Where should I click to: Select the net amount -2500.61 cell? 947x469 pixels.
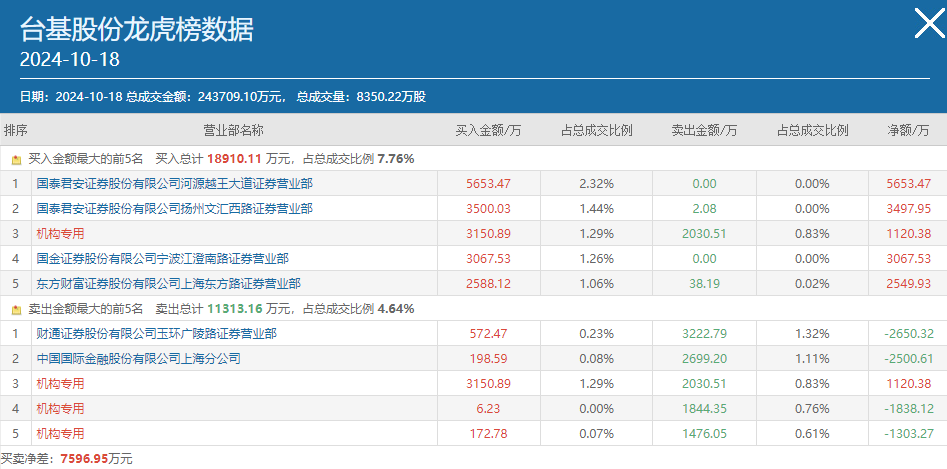pos(908,359)
